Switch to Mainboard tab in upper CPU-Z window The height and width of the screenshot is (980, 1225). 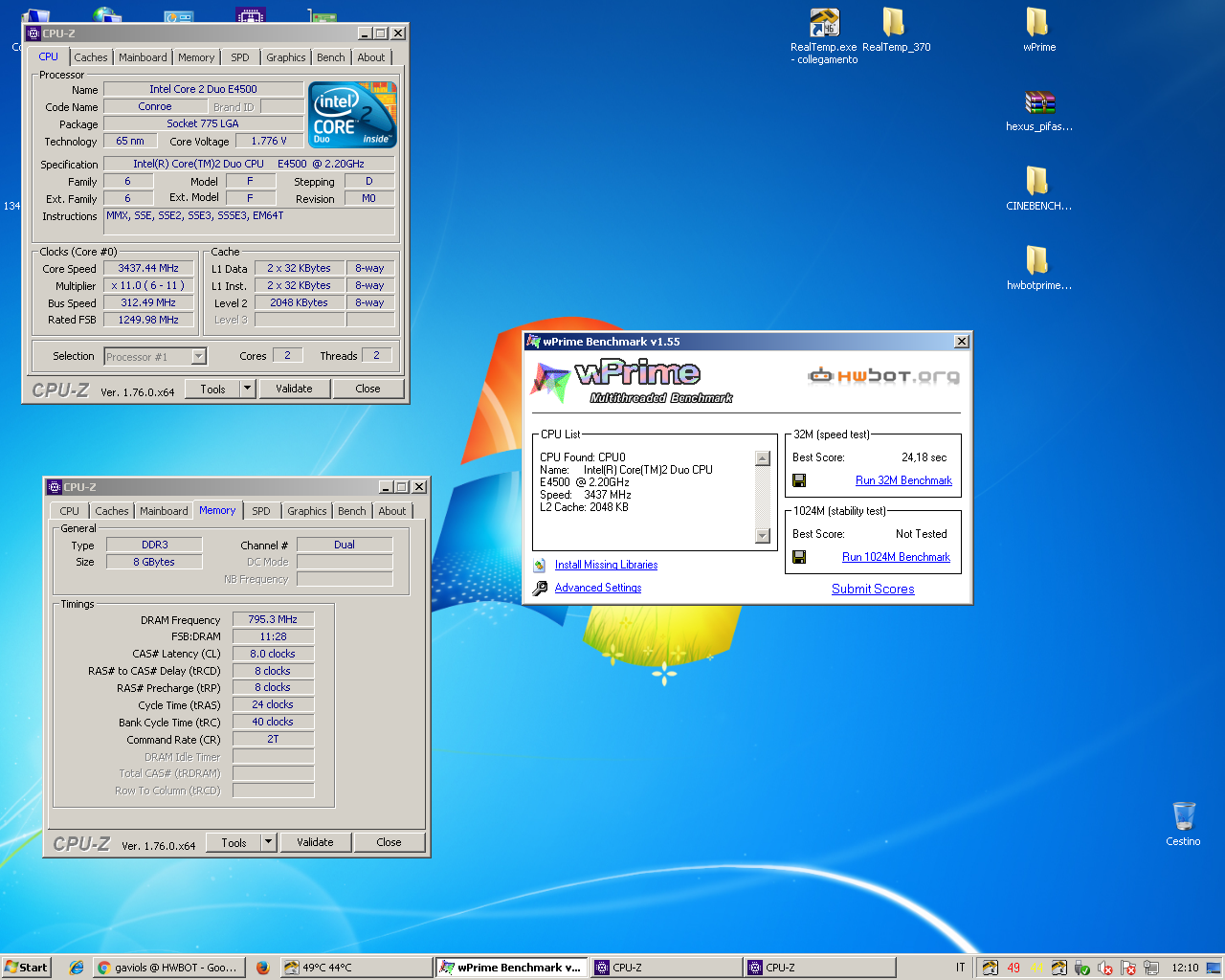click(x=143, y=57)
